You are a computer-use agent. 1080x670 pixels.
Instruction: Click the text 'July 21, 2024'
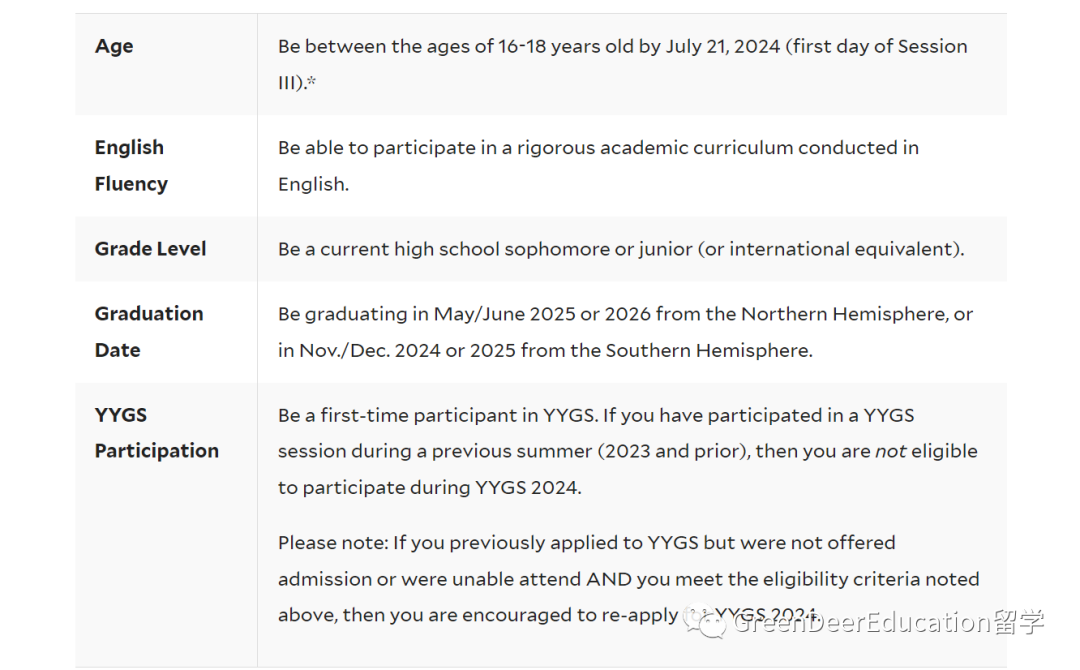point(723,46)
